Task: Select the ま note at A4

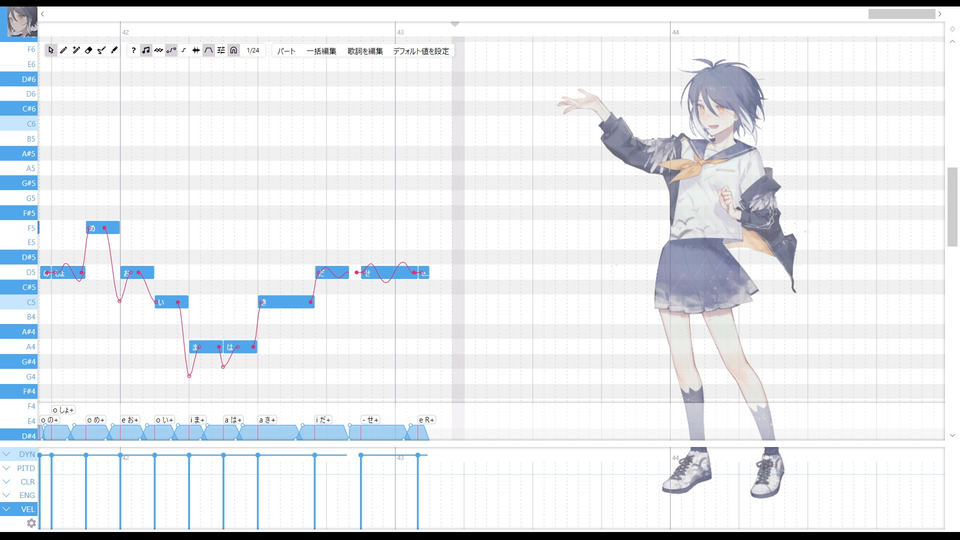Action: 206,347
